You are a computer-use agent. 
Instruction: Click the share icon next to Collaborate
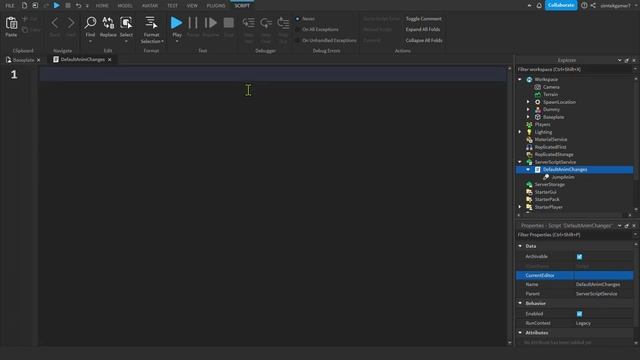coord(593,5)
